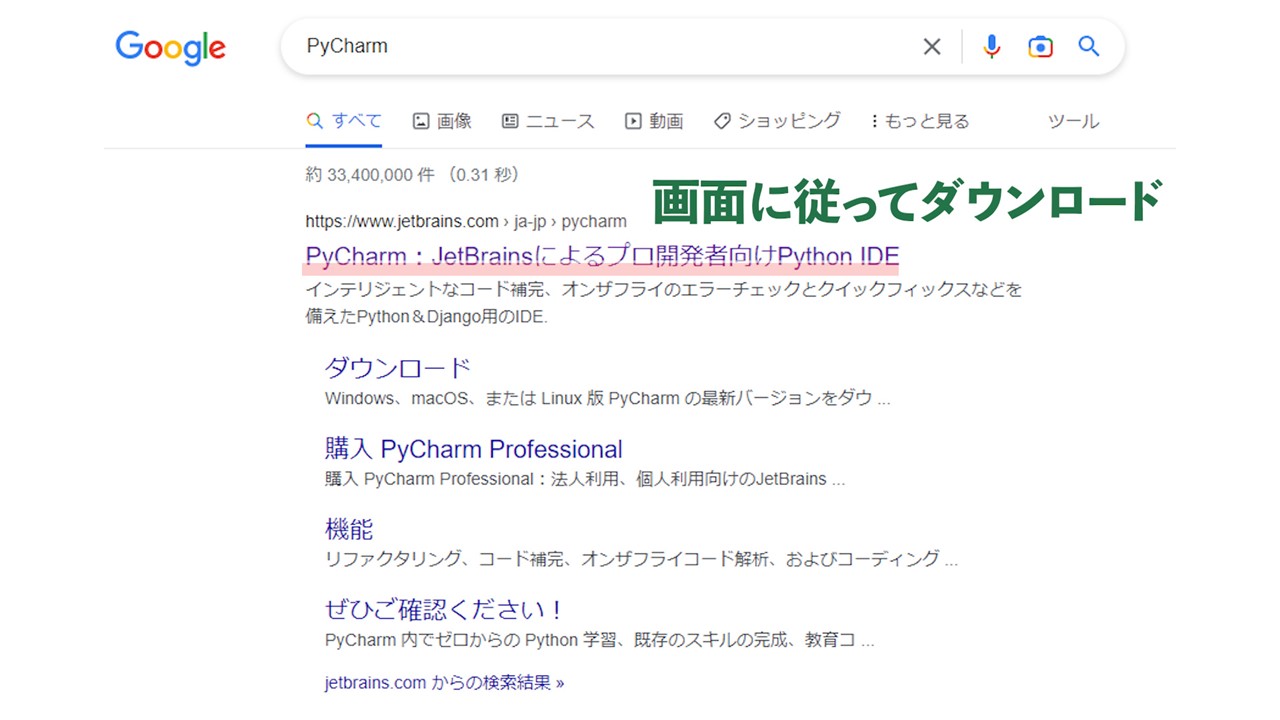Open the ダウンロード sitelink

click(x=397, y=368)
